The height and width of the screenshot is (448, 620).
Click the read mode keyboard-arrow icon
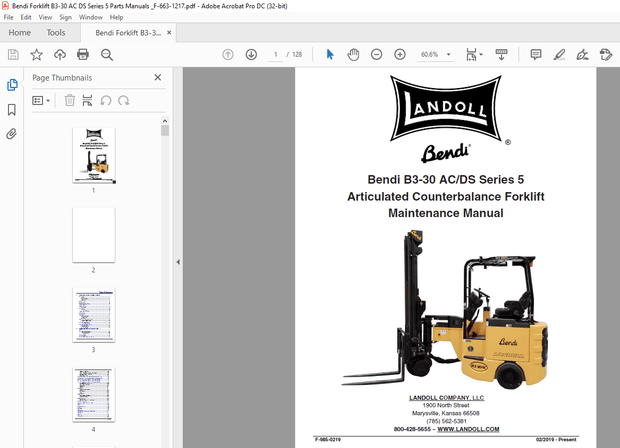501,55
